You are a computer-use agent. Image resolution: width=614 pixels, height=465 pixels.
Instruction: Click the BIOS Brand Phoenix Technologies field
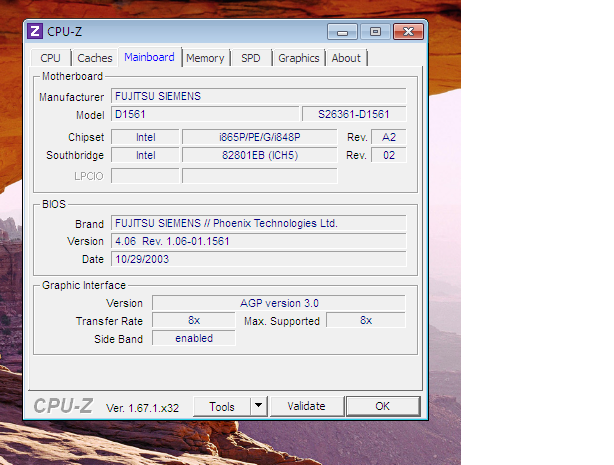pos(259,223)
